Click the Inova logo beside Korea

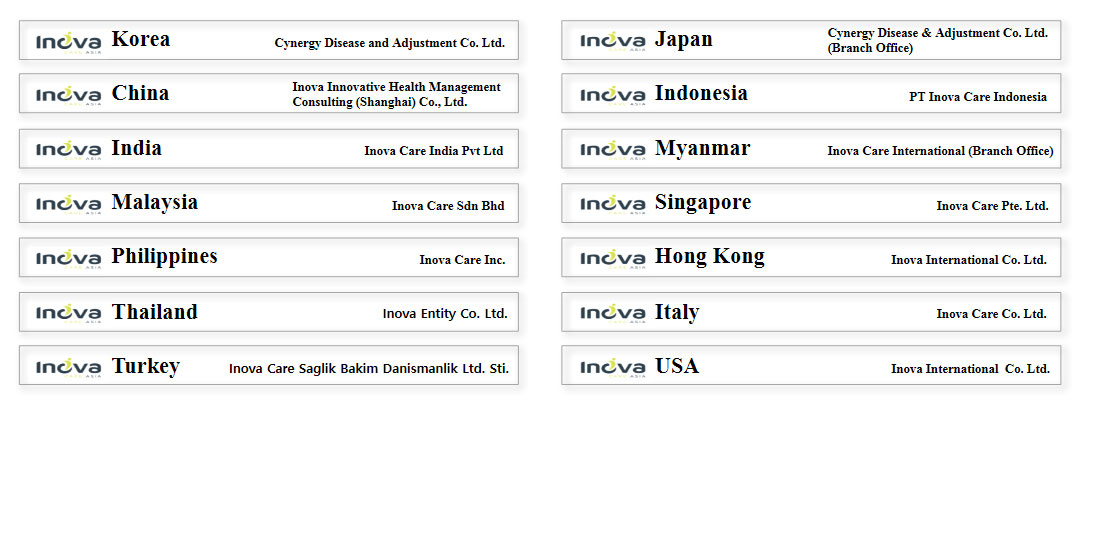[x=68, y=41]
